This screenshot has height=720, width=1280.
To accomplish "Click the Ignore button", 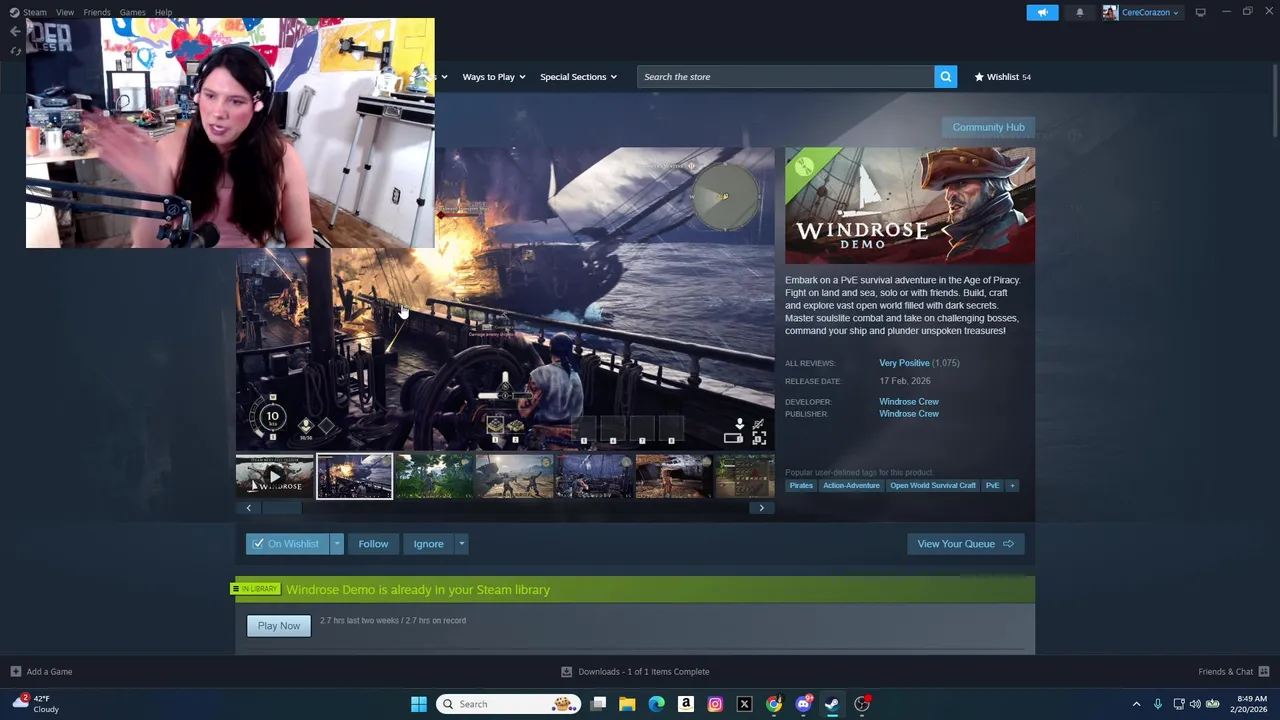I will pyautogui.click(x=428, y=544).
